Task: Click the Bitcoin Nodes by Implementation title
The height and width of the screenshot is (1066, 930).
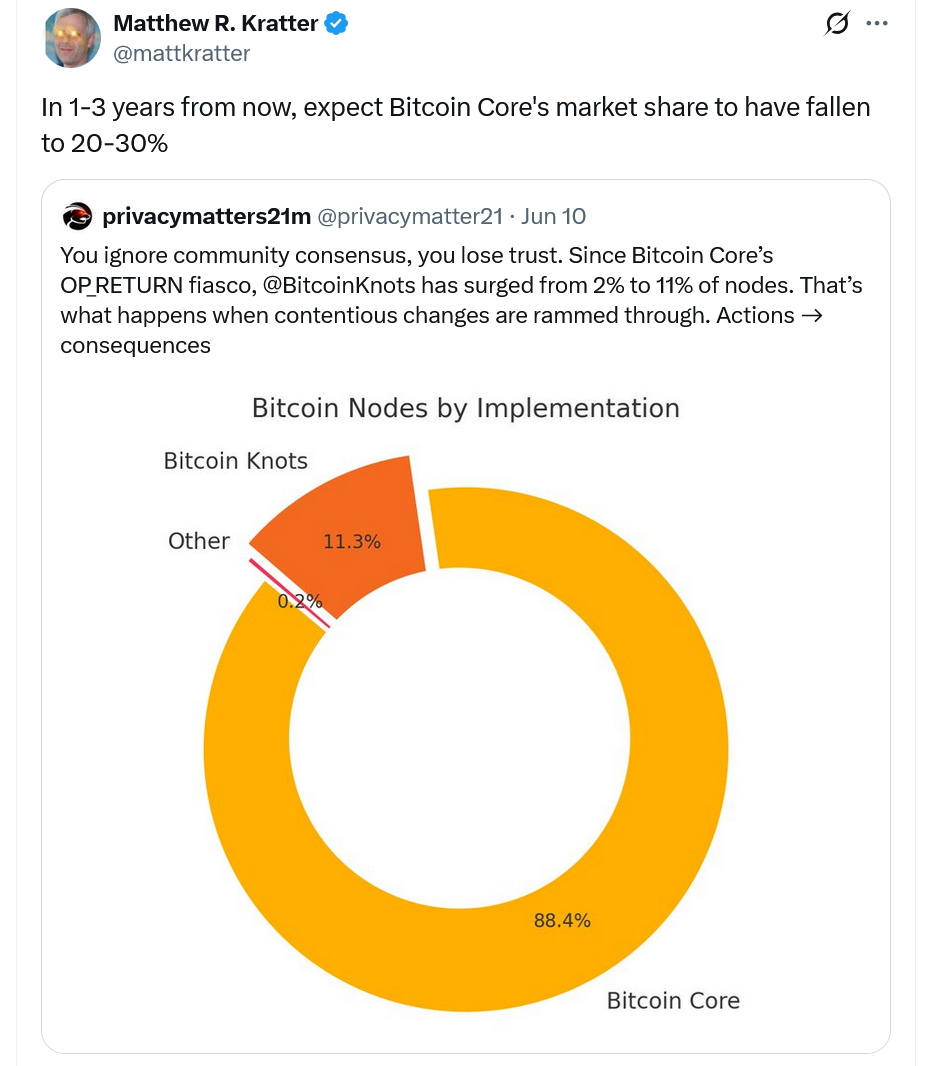Action: [465, 408]
